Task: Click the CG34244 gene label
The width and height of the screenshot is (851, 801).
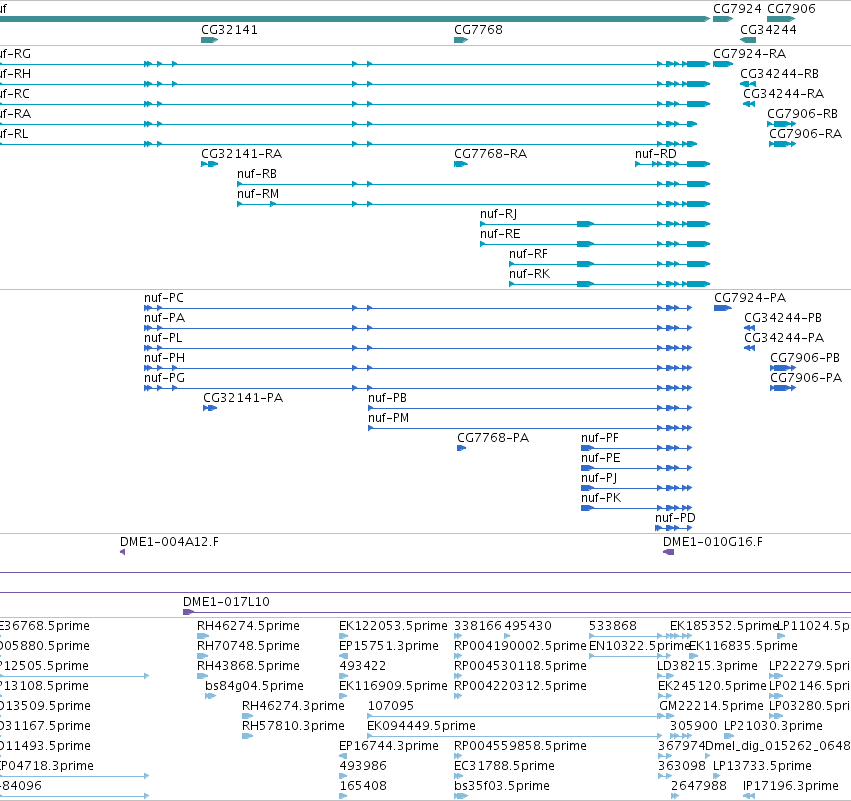Action: (768, 30)
